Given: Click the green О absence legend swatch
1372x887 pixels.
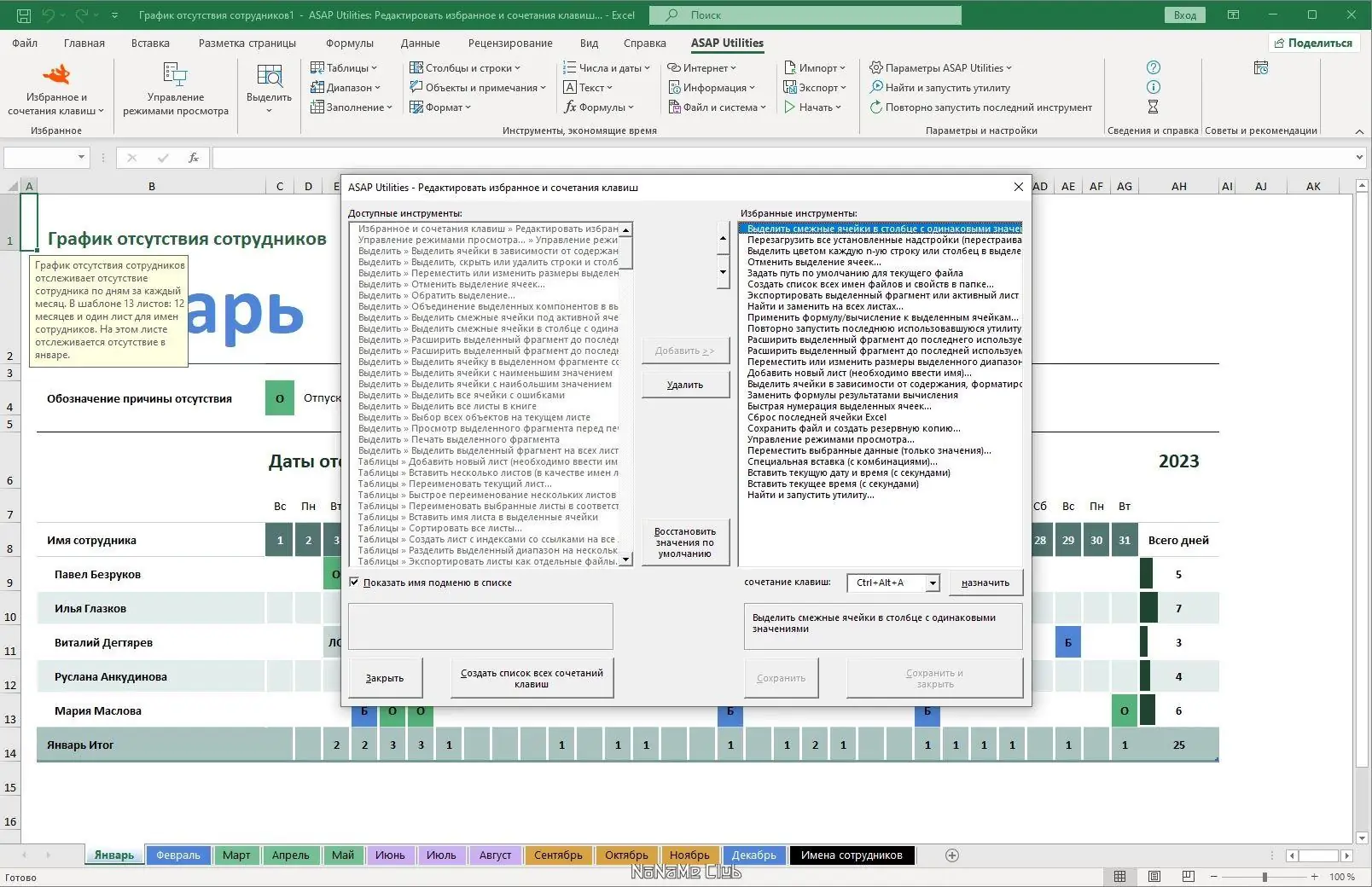Looking at the screenshot, I should click(280, 398).
